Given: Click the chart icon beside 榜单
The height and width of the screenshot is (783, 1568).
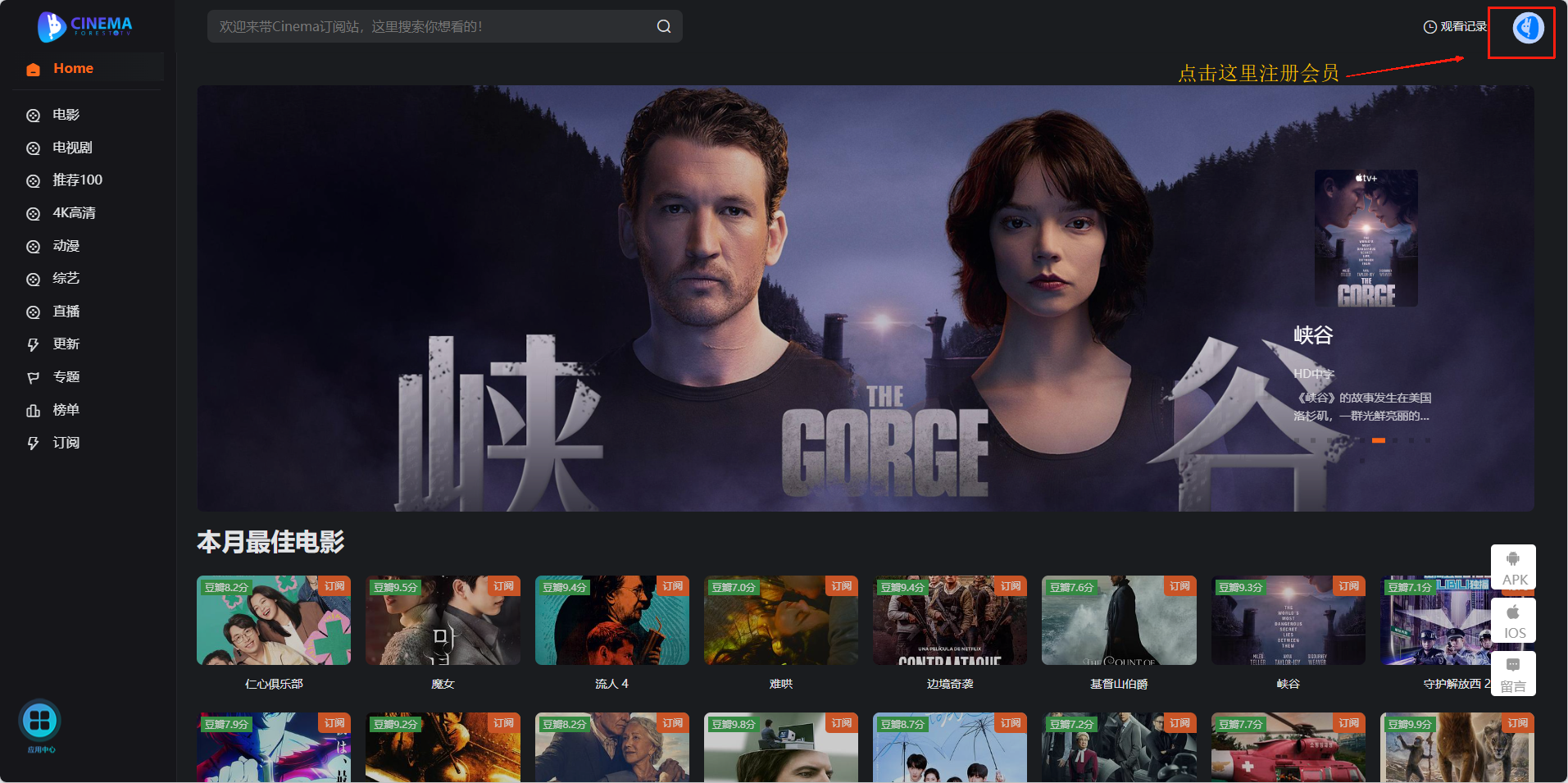Looking at the screenshot, I should pyautogui.click(x=33, y=411).
